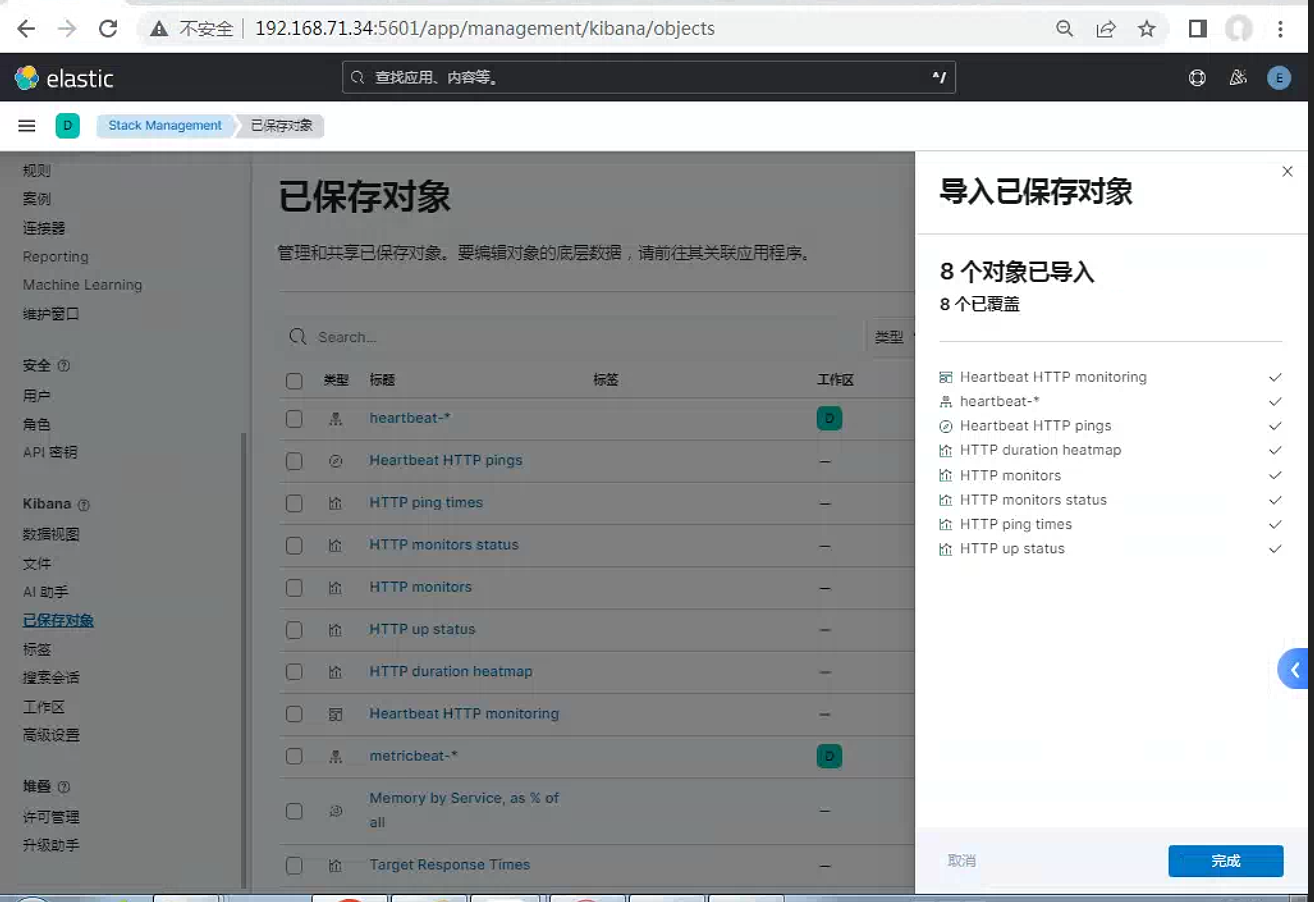Click the blue arrow floating side button
Viewport: 1314px width, 902px height.
[1295, 670]
